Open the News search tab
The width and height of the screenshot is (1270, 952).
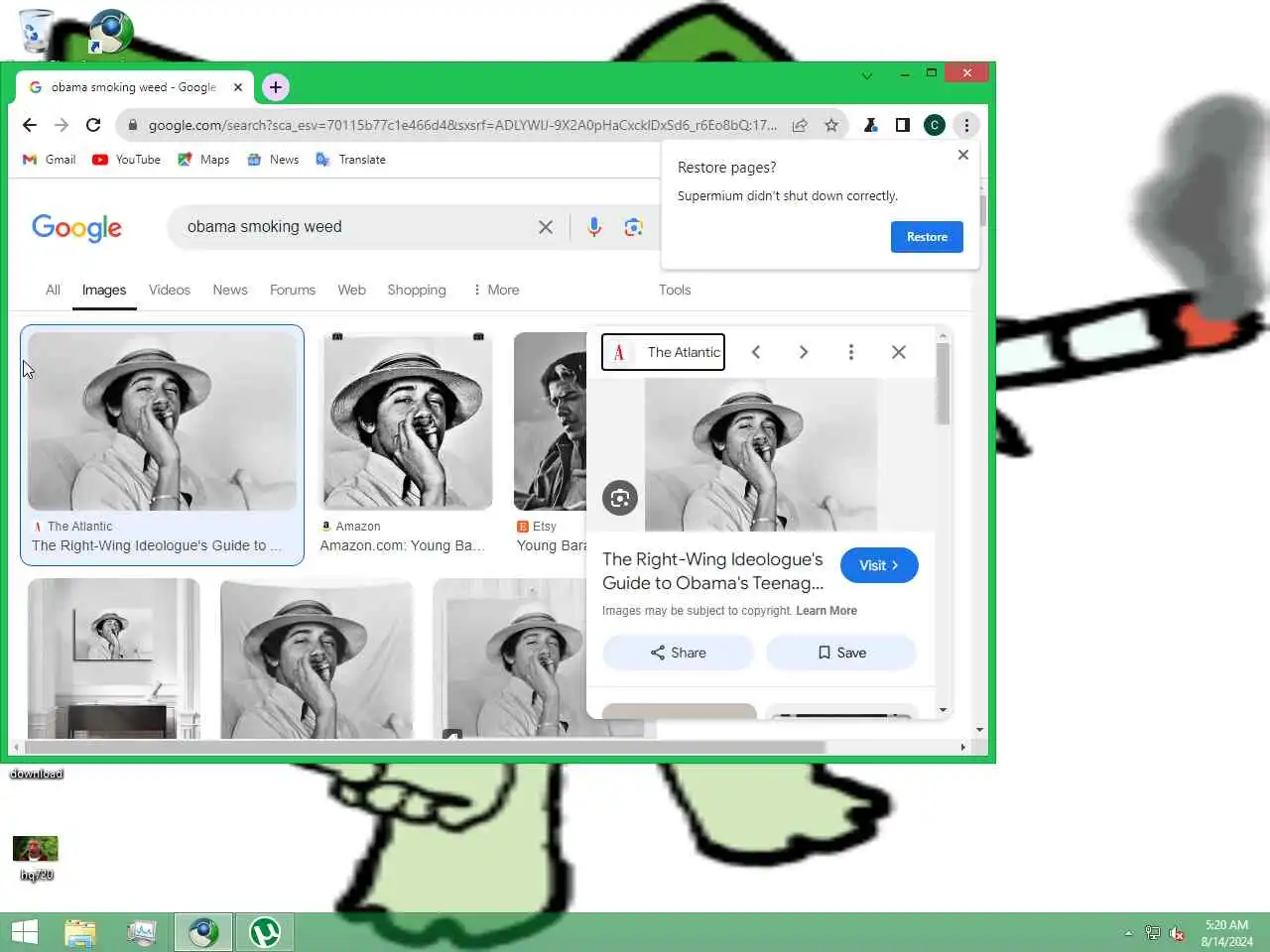tap(230, 290)
